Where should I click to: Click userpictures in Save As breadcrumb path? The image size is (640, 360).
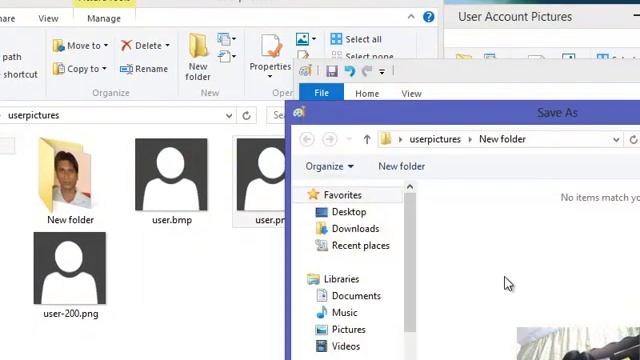[435, 139]
